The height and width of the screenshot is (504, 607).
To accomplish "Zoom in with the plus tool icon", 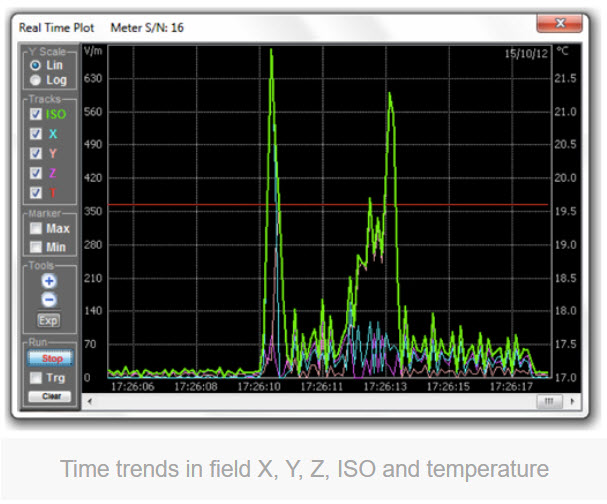I will click(x=49, y=281).
